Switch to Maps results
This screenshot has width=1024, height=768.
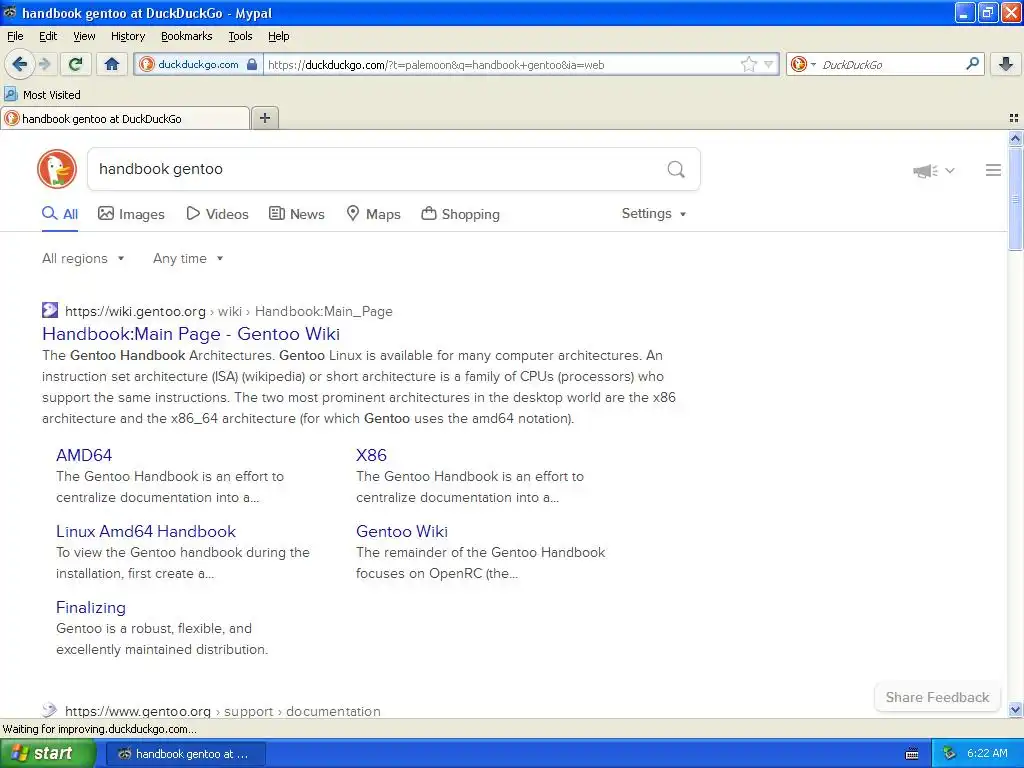click(373, 214)
